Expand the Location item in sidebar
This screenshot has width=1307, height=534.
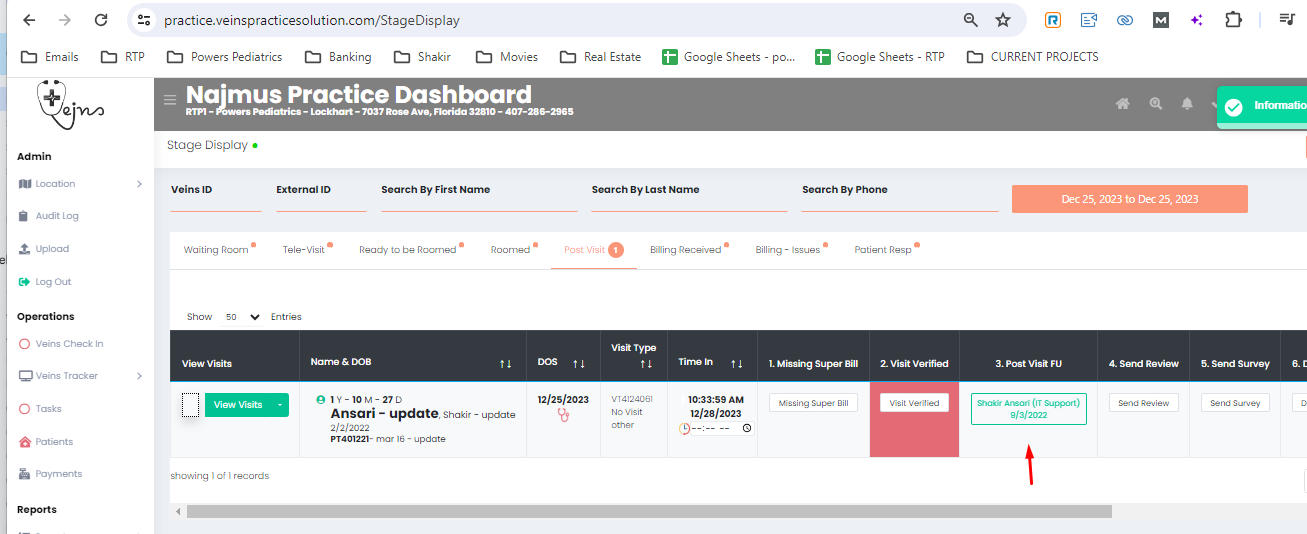(x=139, y=184)
